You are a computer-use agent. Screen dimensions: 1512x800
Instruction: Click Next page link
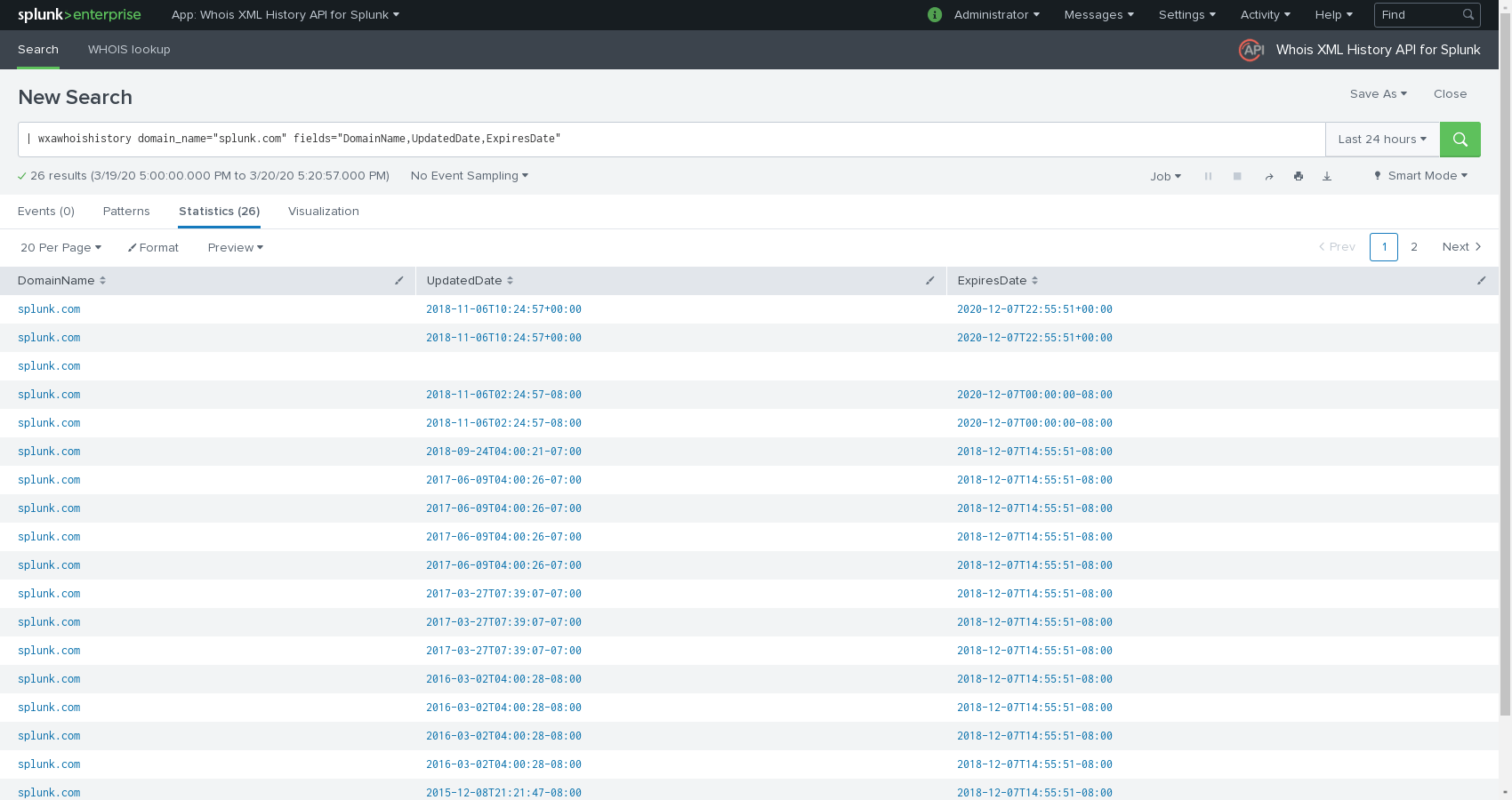(x=1461, y=247)
